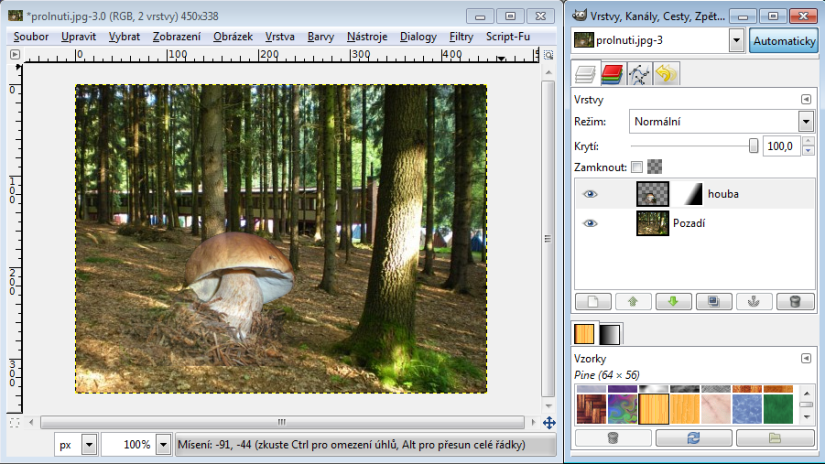Duplicate the selected layer
Image resolution: width=825 pixels, height=464 pixels.
click(714, 301)
